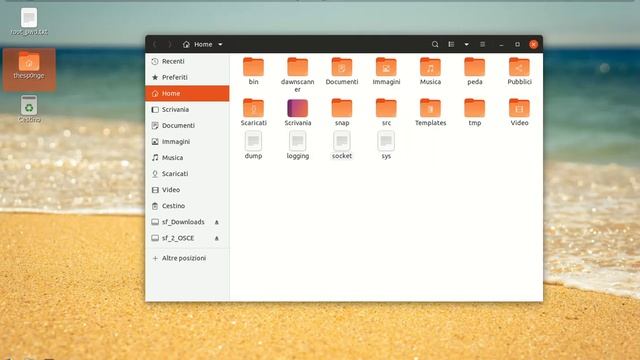The image size is (640, 360).
Task: Select Home in the sidebar
Action: coord(187,93)
